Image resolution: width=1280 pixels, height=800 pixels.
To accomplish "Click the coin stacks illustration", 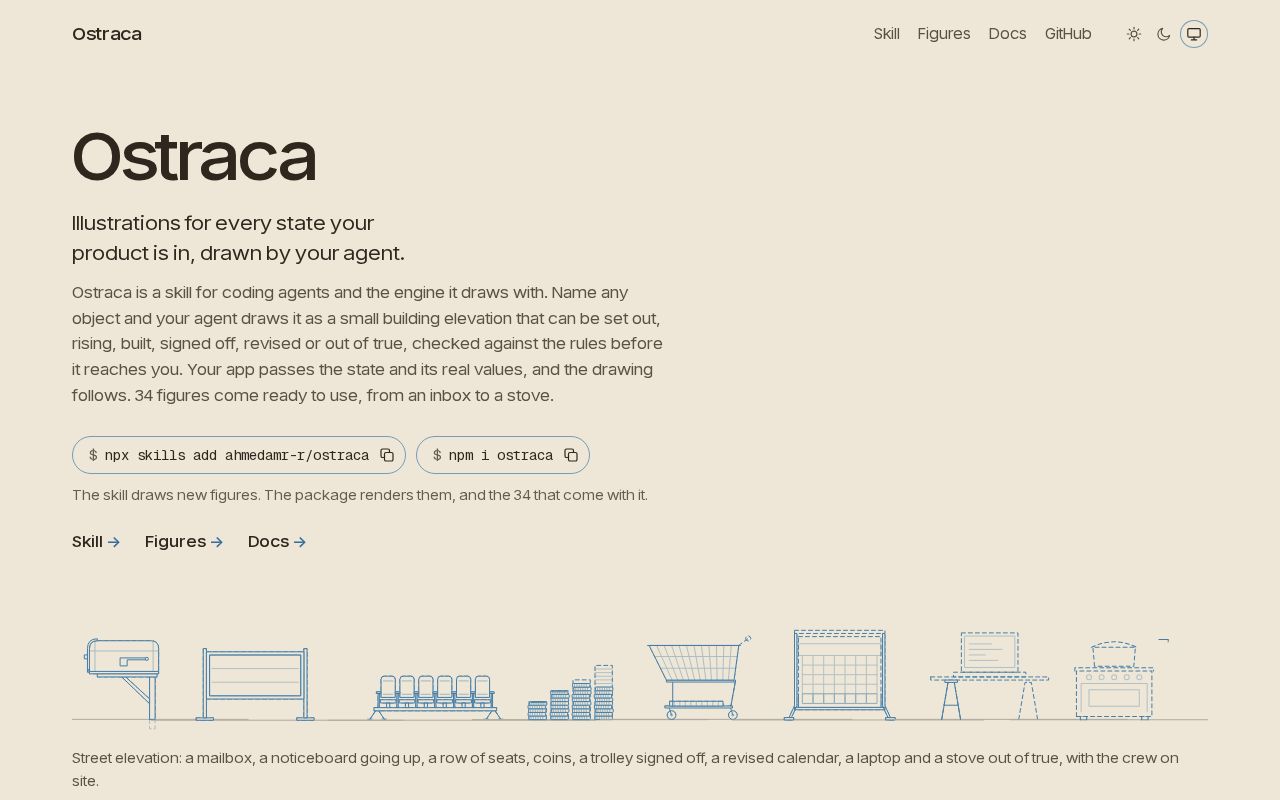I will pyautogui.click(x=571, y=692).
